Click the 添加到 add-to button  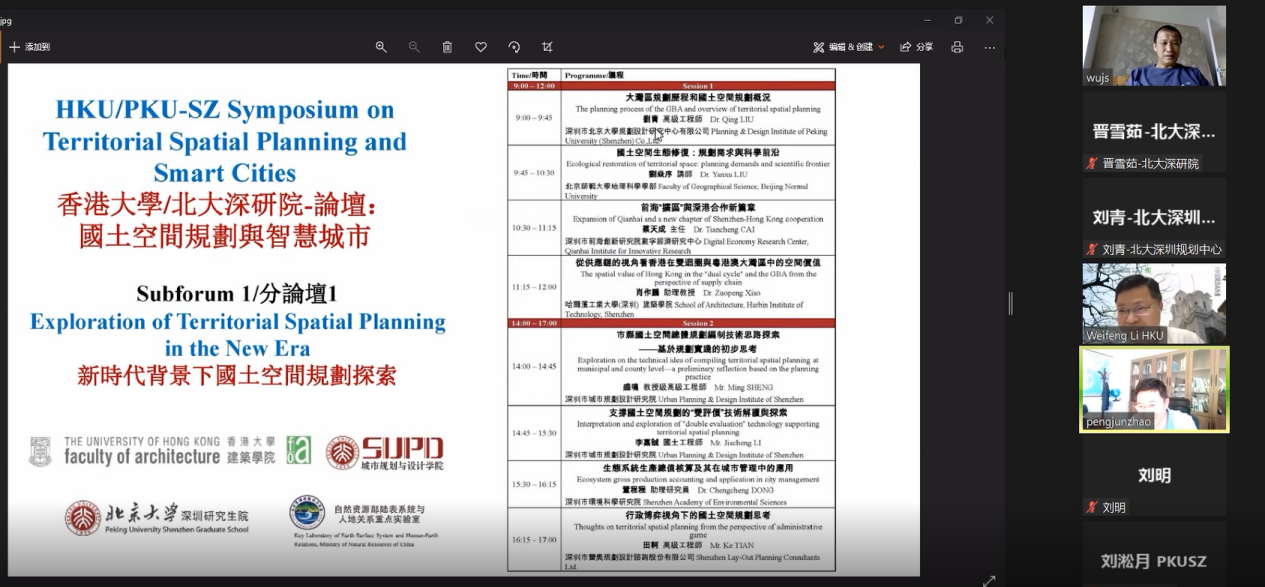(30, 47)
